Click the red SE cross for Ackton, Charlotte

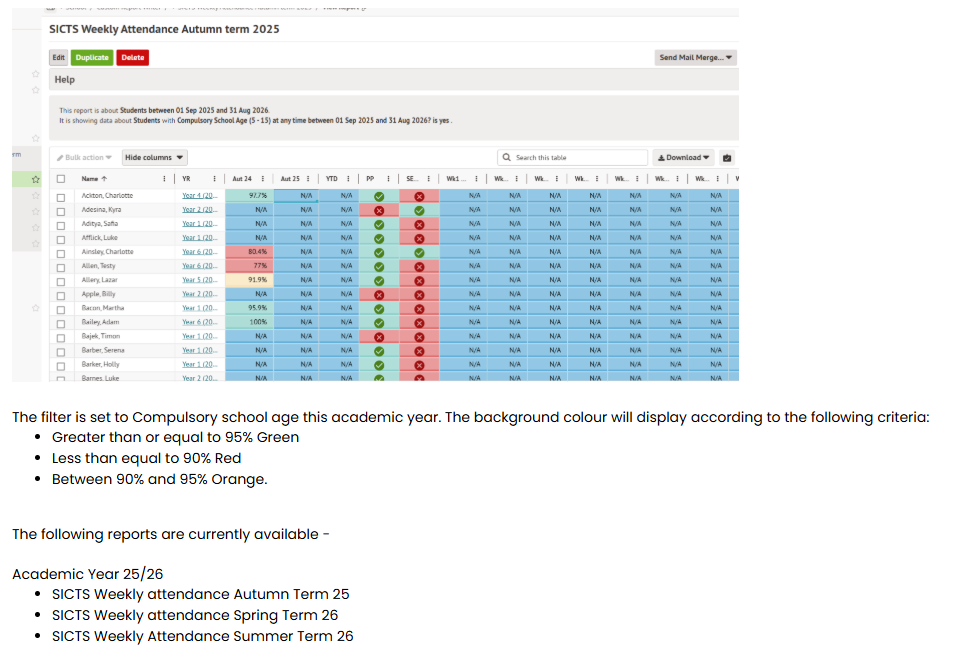(x=419, y=196)
